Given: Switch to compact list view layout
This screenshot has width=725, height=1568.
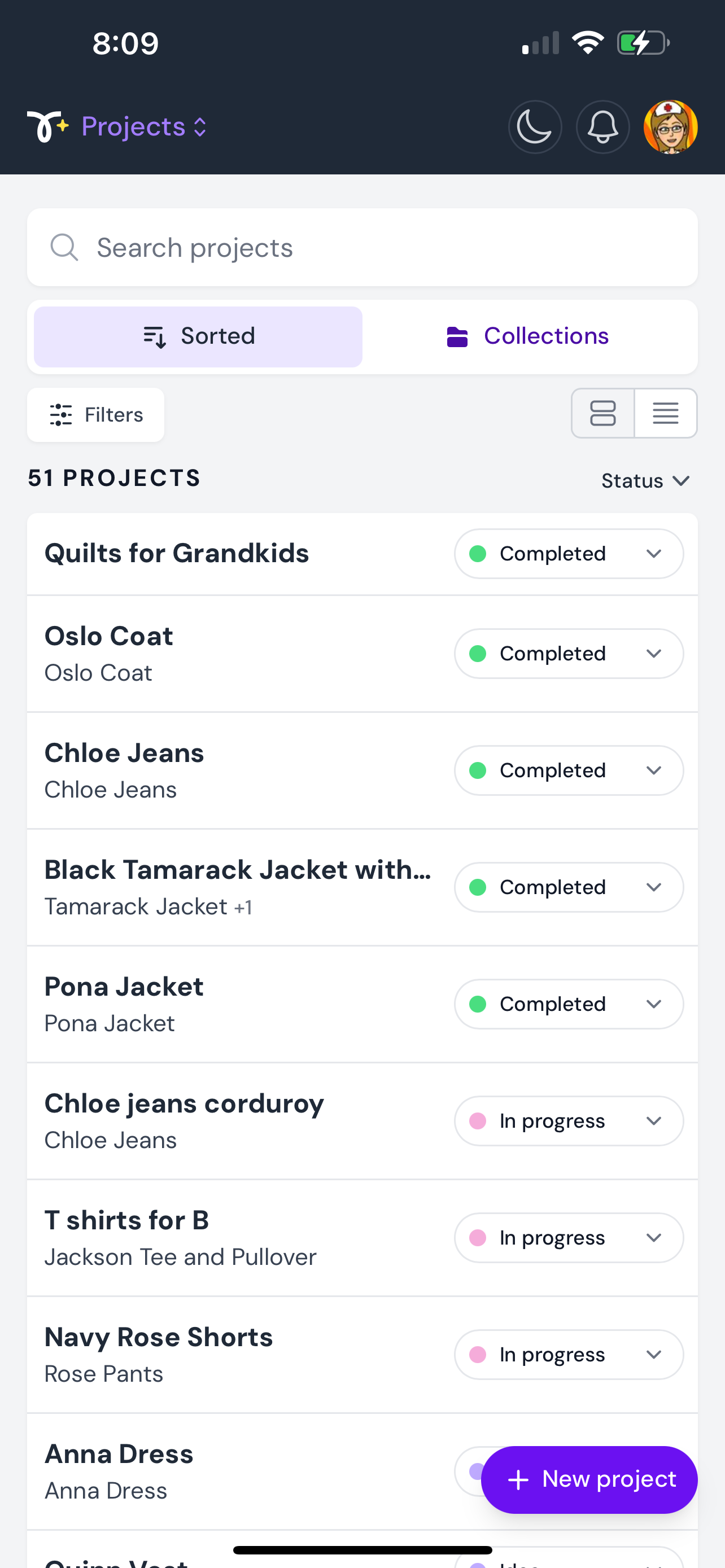Looking at the screenshot, I should click(x=665, y=413).
